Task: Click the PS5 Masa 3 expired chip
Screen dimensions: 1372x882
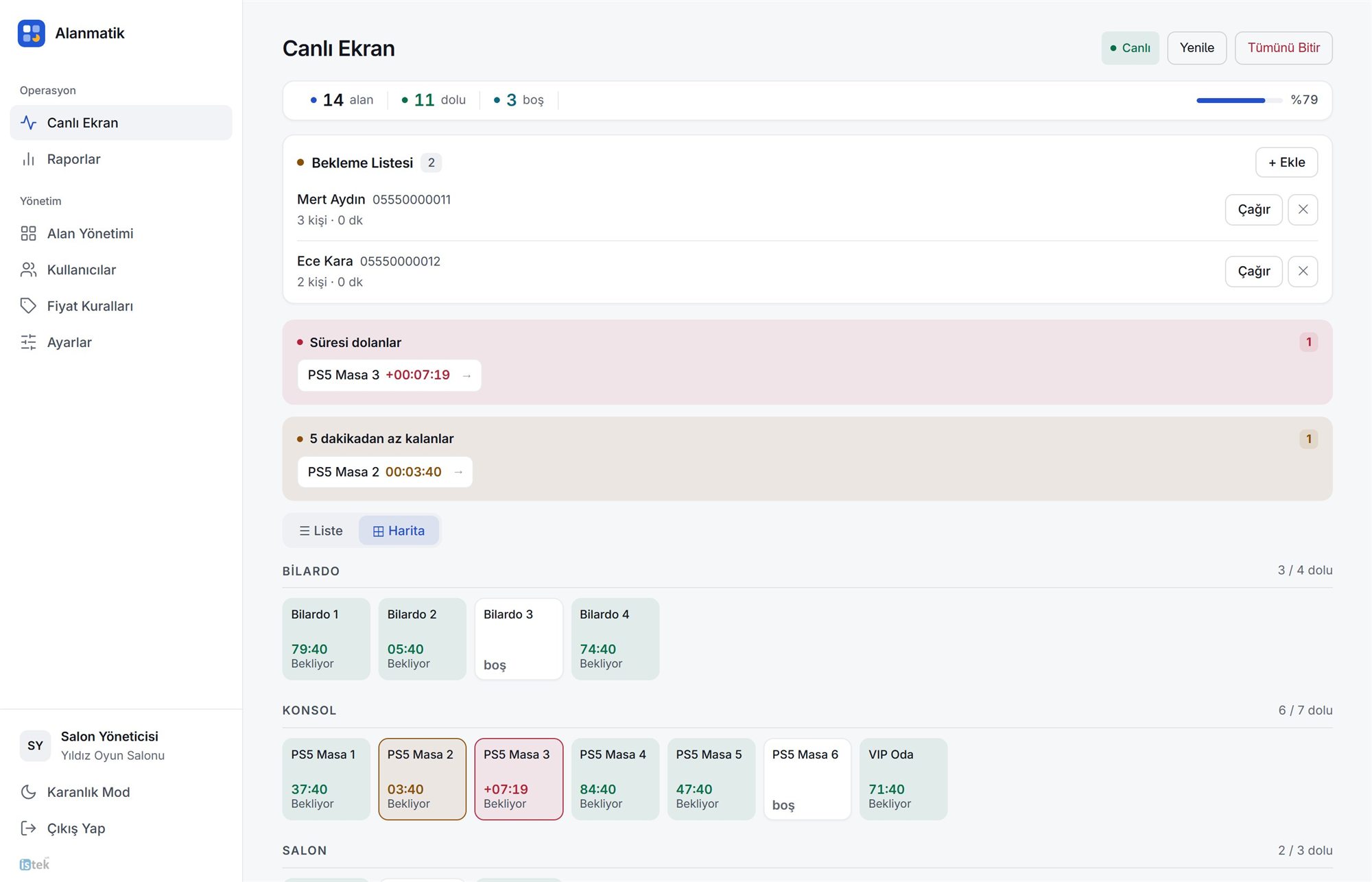Action: click(389, 376)
